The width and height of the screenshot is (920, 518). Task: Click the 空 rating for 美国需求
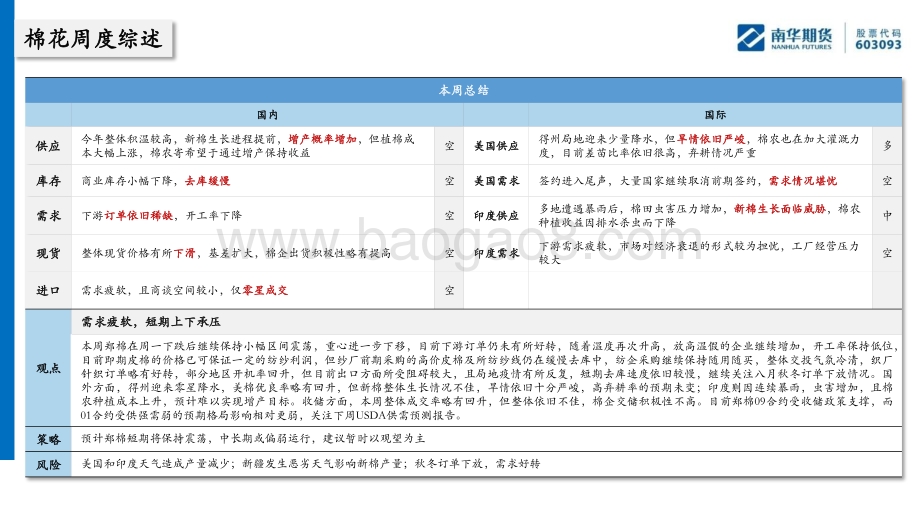[887, 181]
